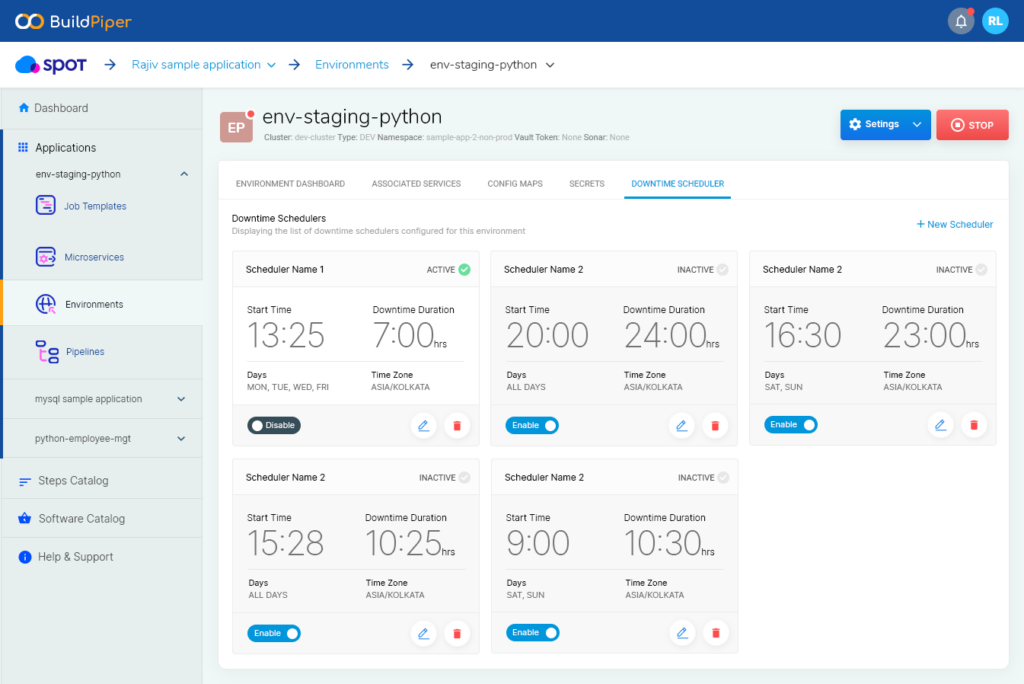Click the RL user avatar
The height and width of the screenshot is (684, 1024).
tap(994, 21)
